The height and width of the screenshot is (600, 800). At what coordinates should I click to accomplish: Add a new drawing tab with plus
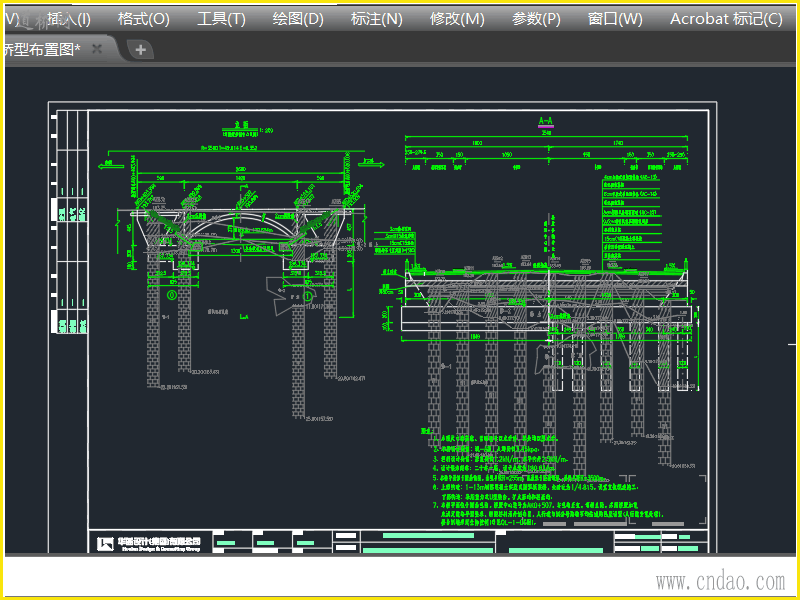[x=140, y=49]
